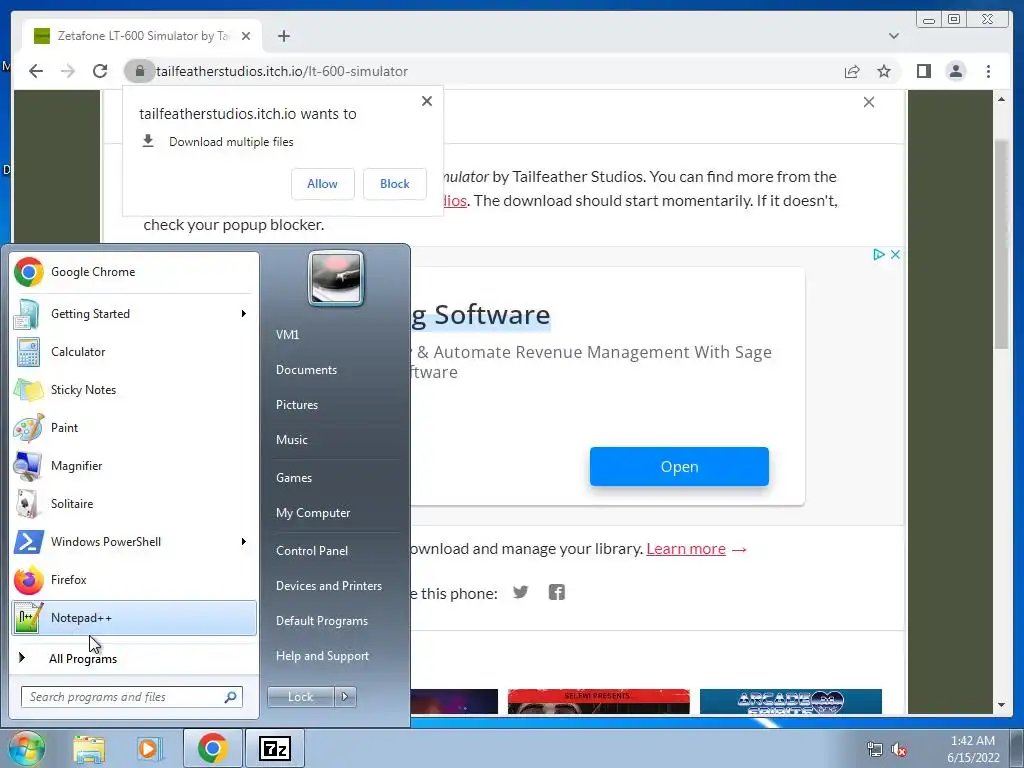
Task: Open Devices and Printers
Action: pos(328,586)
